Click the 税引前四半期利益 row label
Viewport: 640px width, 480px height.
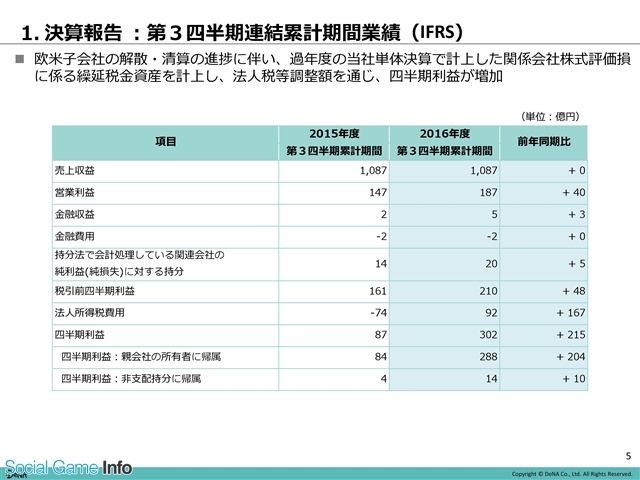pyautogui.click(x=95, y=291)
